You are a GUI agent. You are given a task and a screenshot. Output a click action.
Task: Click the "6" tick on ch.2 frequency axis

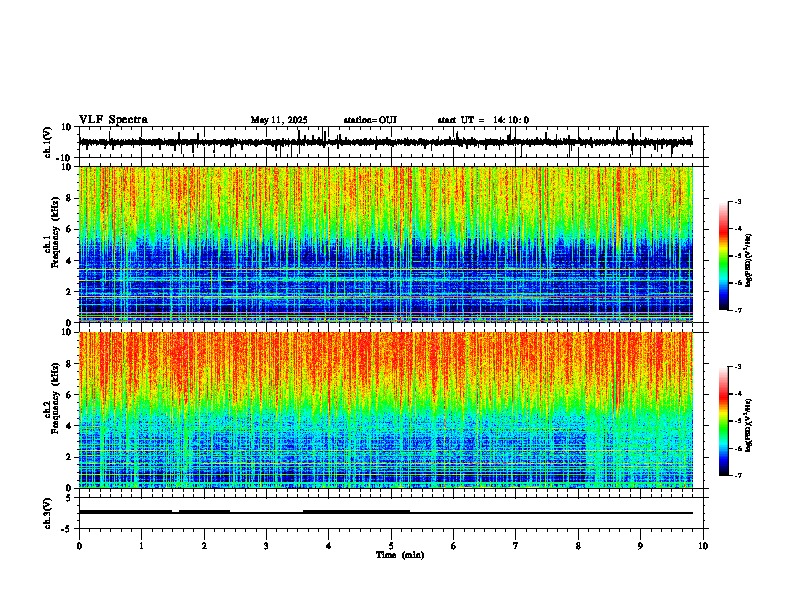pyautogui.click(x=70, y=394)
